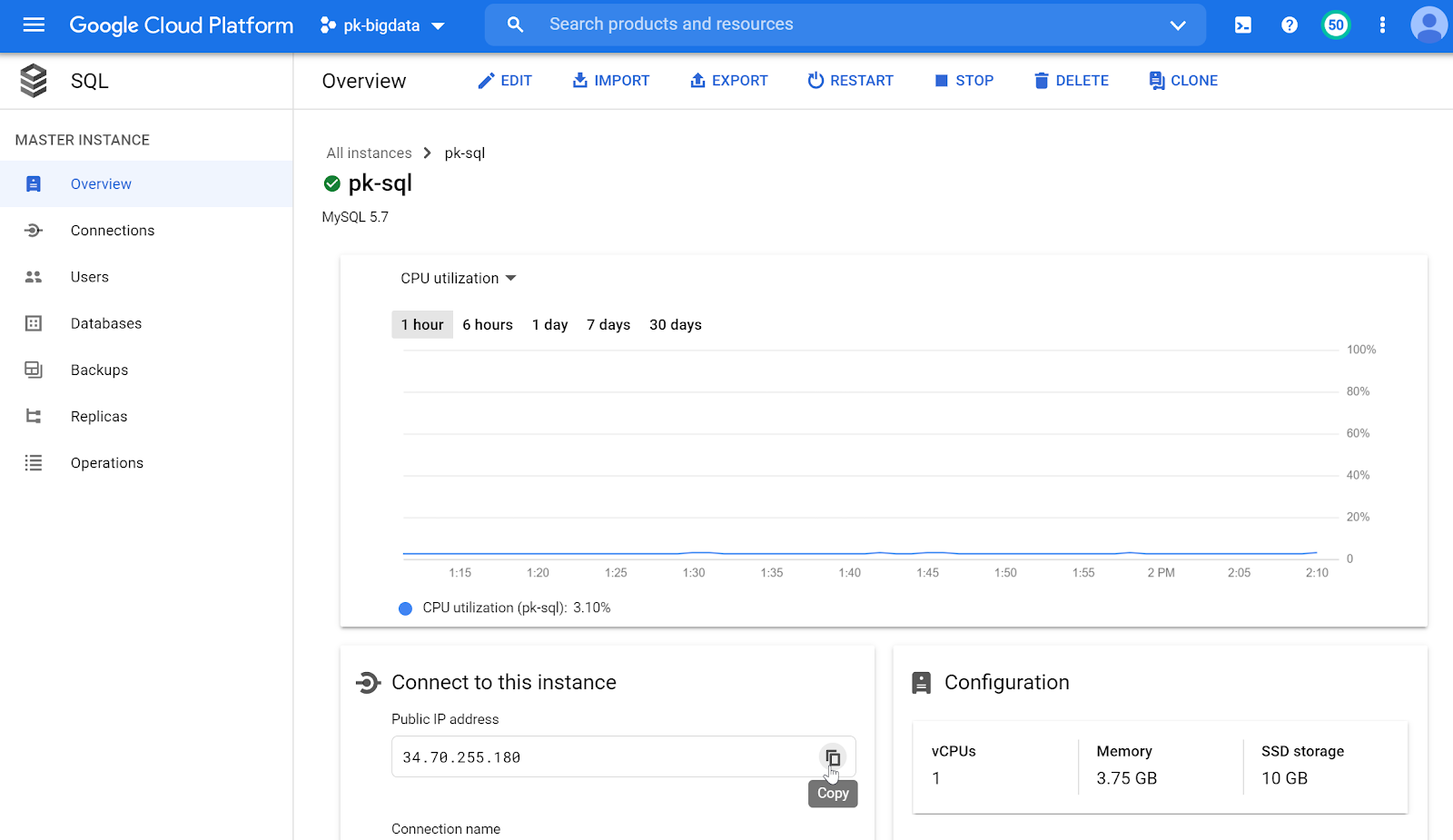Click the Replicas sidebar icon
The image size is (1453, 840).
click(34, 417)
